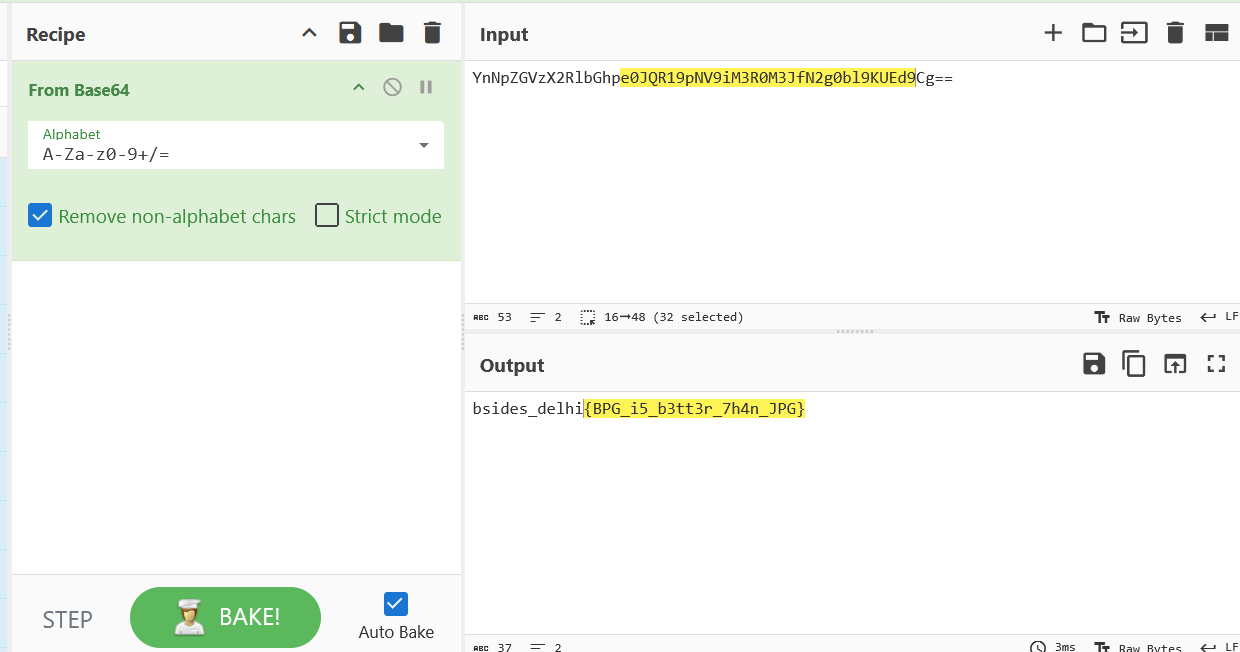Click the input selection range 16→48
The height and width of the screenshot is (652, 1240).
[662, 317]
